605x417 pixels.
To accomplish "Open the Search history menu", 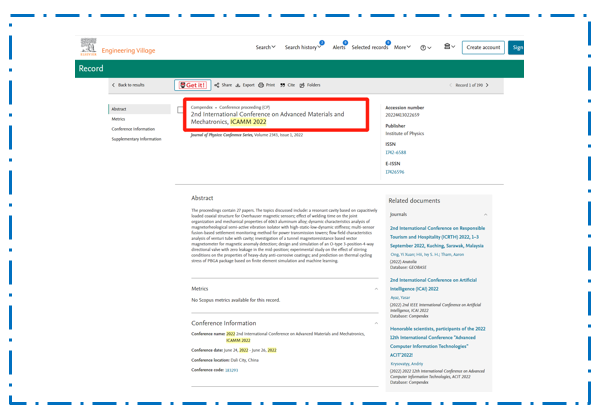I will (303, 47).
